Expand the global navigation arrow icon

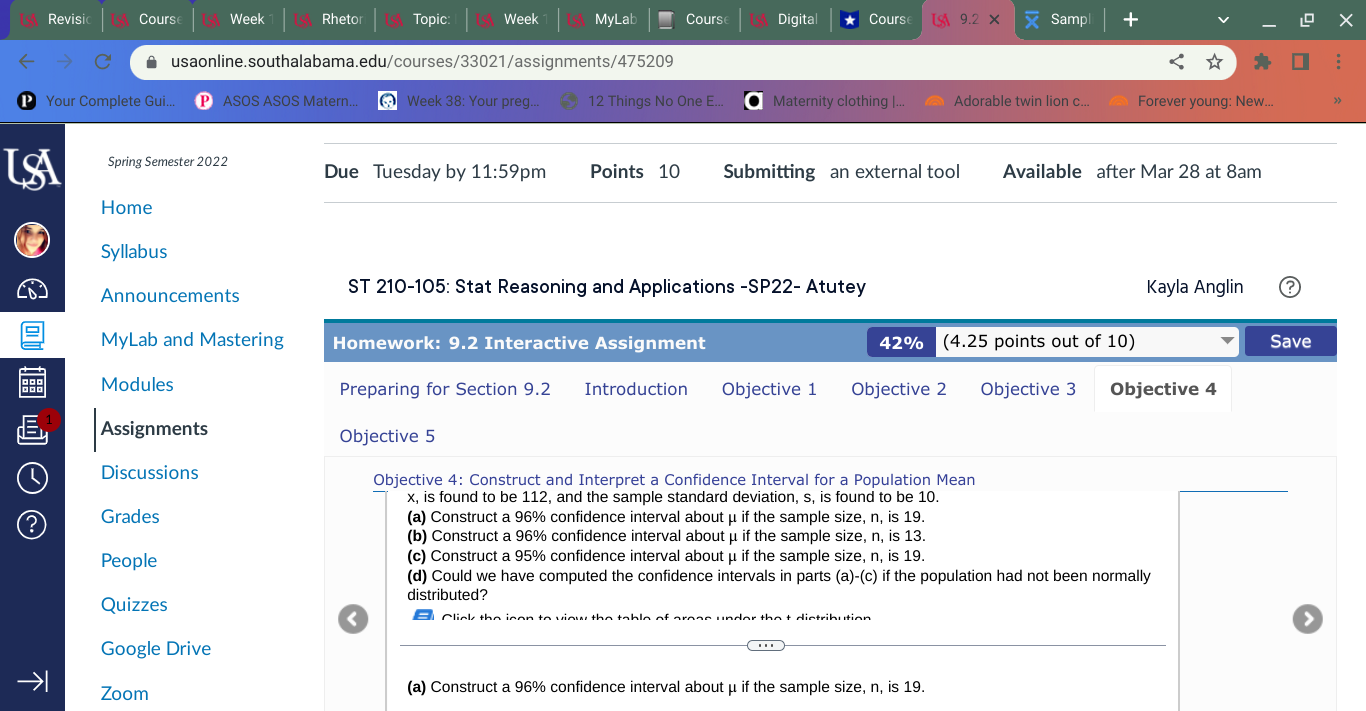pyautogui.click(x=32, y=681)
